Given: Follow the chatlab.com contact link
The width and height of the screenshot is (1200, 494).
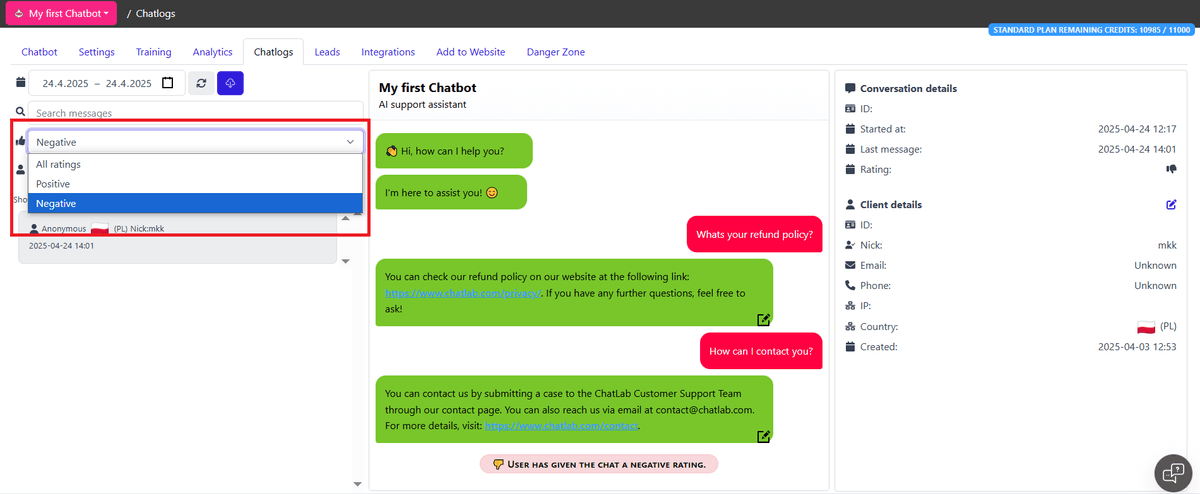Looking at the screenshot, I should tap(560, 426).
